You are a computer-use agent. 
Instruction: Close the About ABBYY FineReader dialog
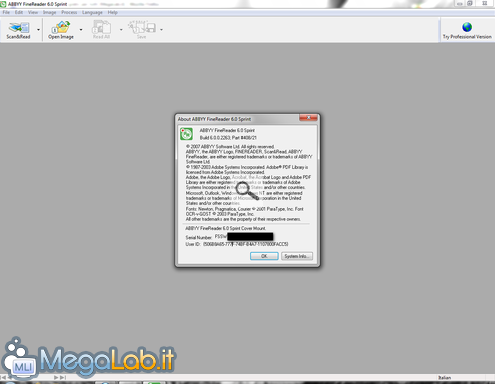coord(308,118)
